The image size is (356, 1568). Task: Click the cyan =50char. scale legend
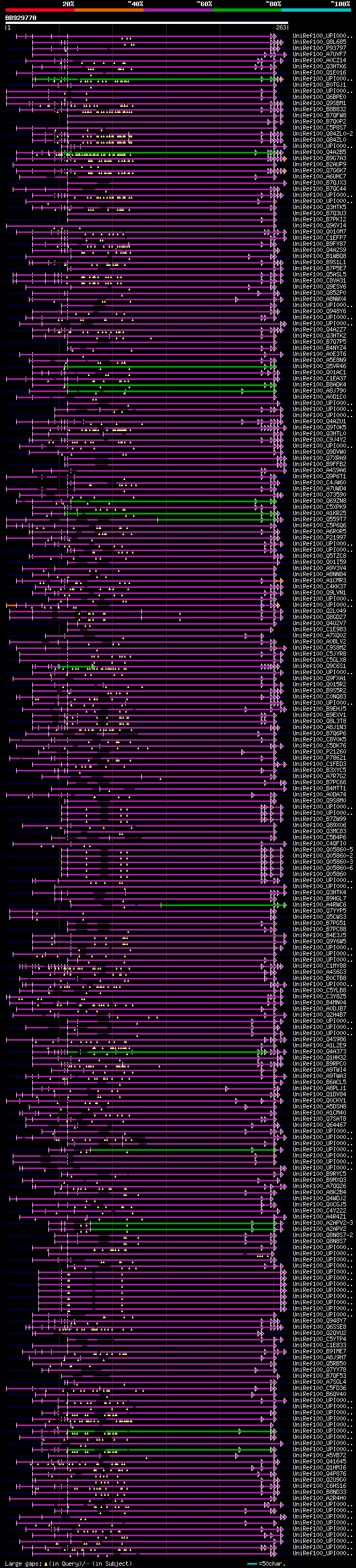pyautogui.click(x=266, y=1564)
